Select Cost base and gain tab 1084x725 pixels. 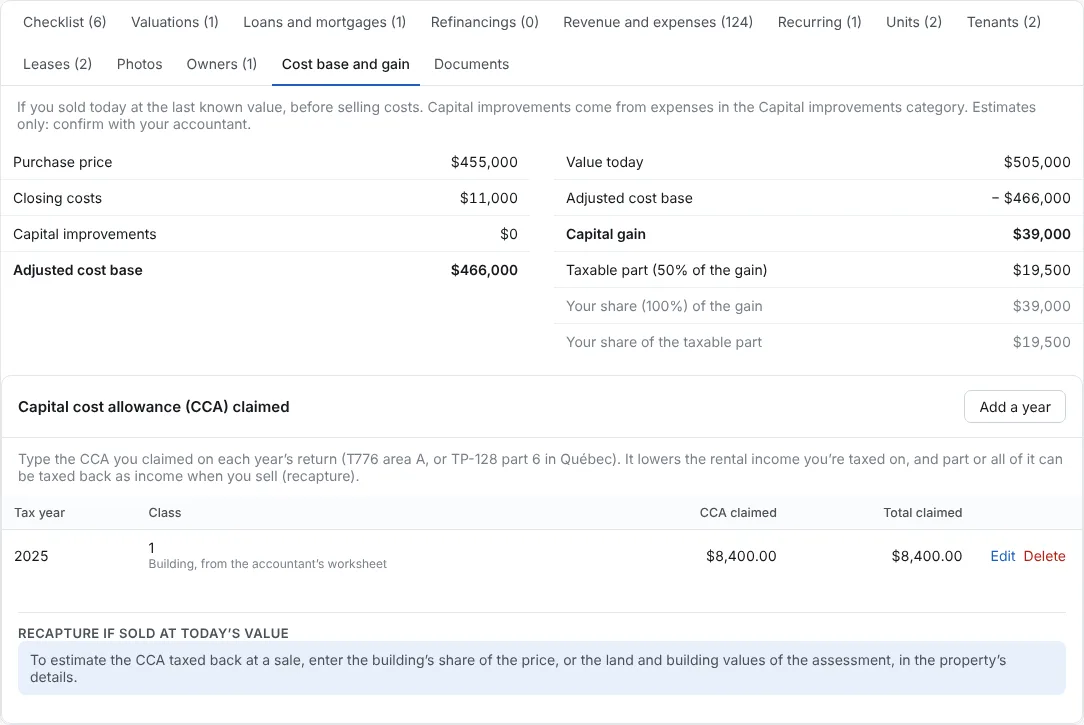pyautogui.click(x=346, y=64)
